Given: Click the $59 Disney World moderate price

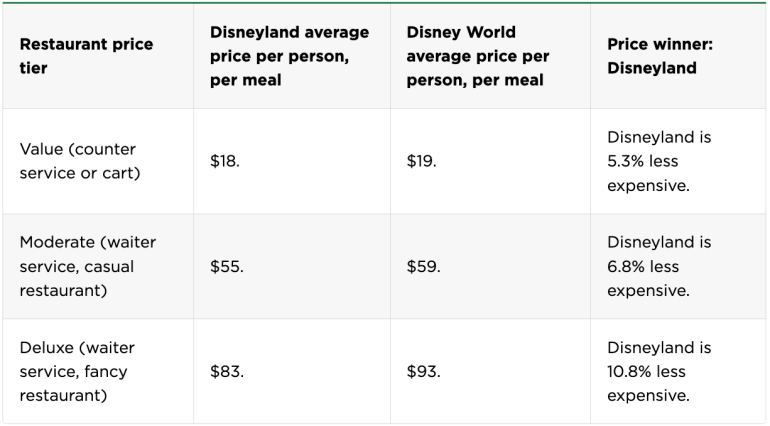Looking at the screenshot, I should [423, 267].
